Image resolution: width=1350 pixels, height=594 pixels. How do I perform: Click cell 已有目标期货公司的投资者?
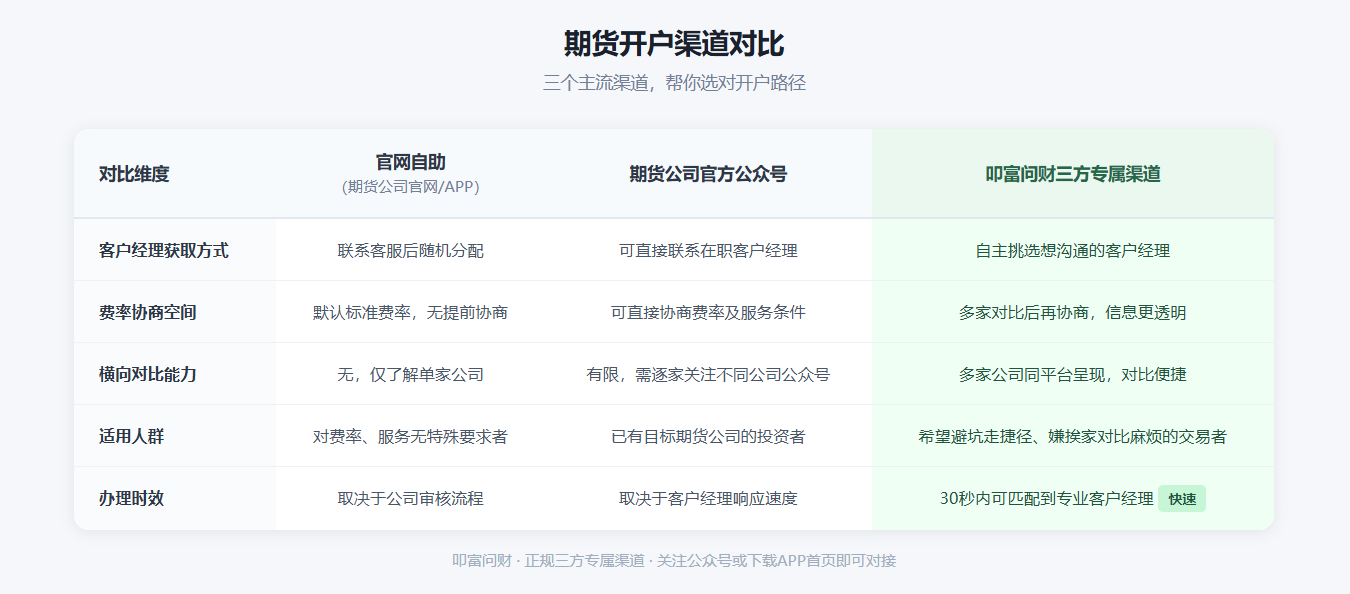708,436
